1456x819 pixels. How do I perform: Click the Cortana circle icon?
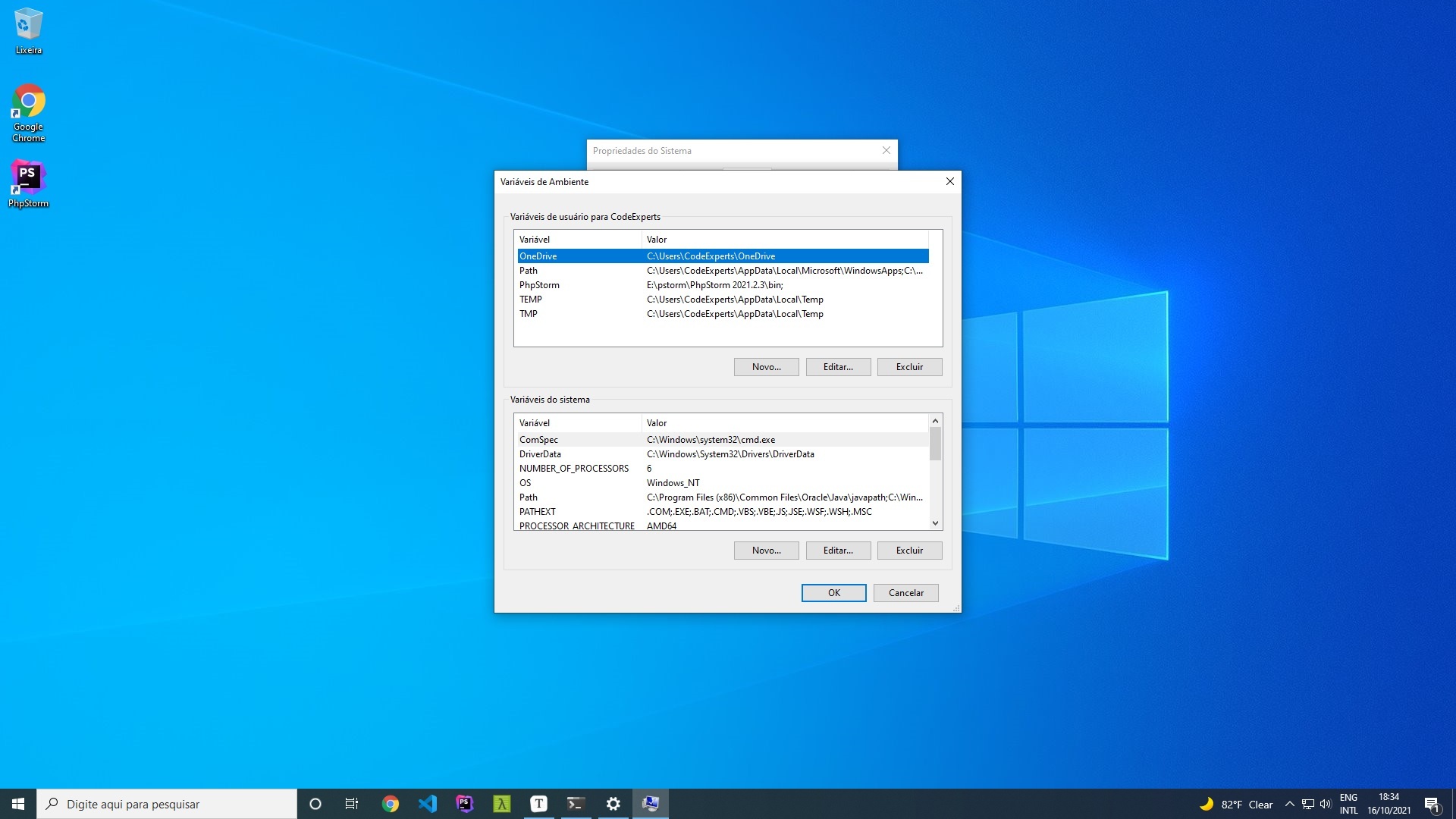[315, 804]
